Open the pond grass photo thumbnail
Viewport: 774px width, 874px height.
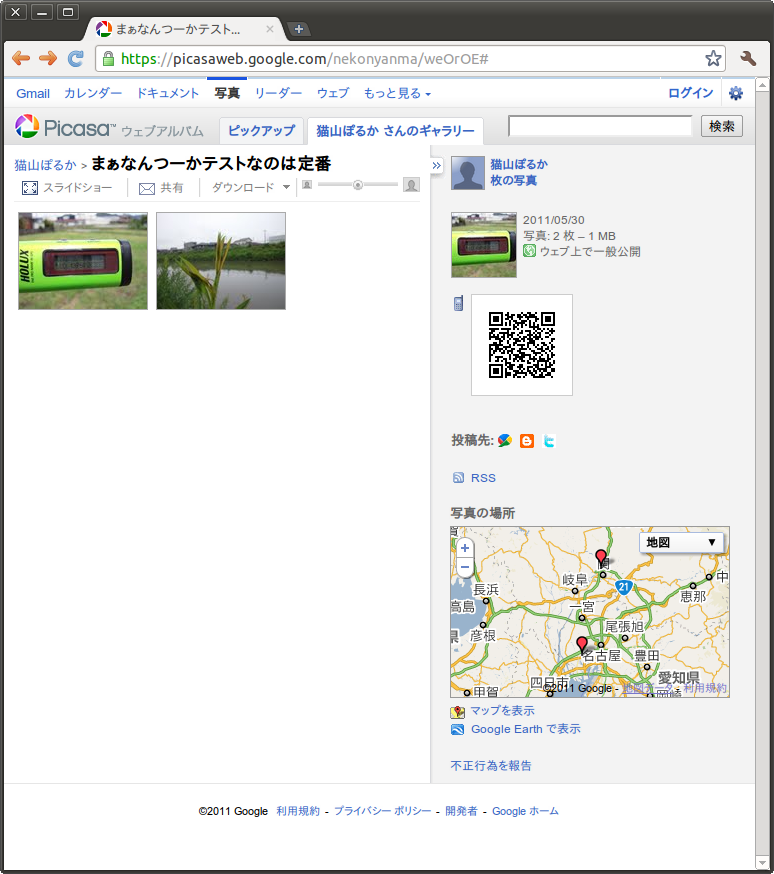coord(221,260)
